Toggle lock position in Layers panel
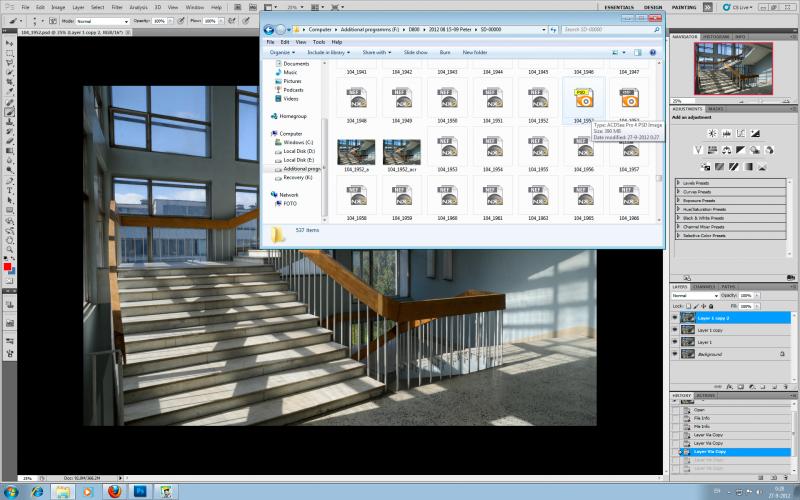The height and width of the screenshot is (500, 800). [704, 306]
